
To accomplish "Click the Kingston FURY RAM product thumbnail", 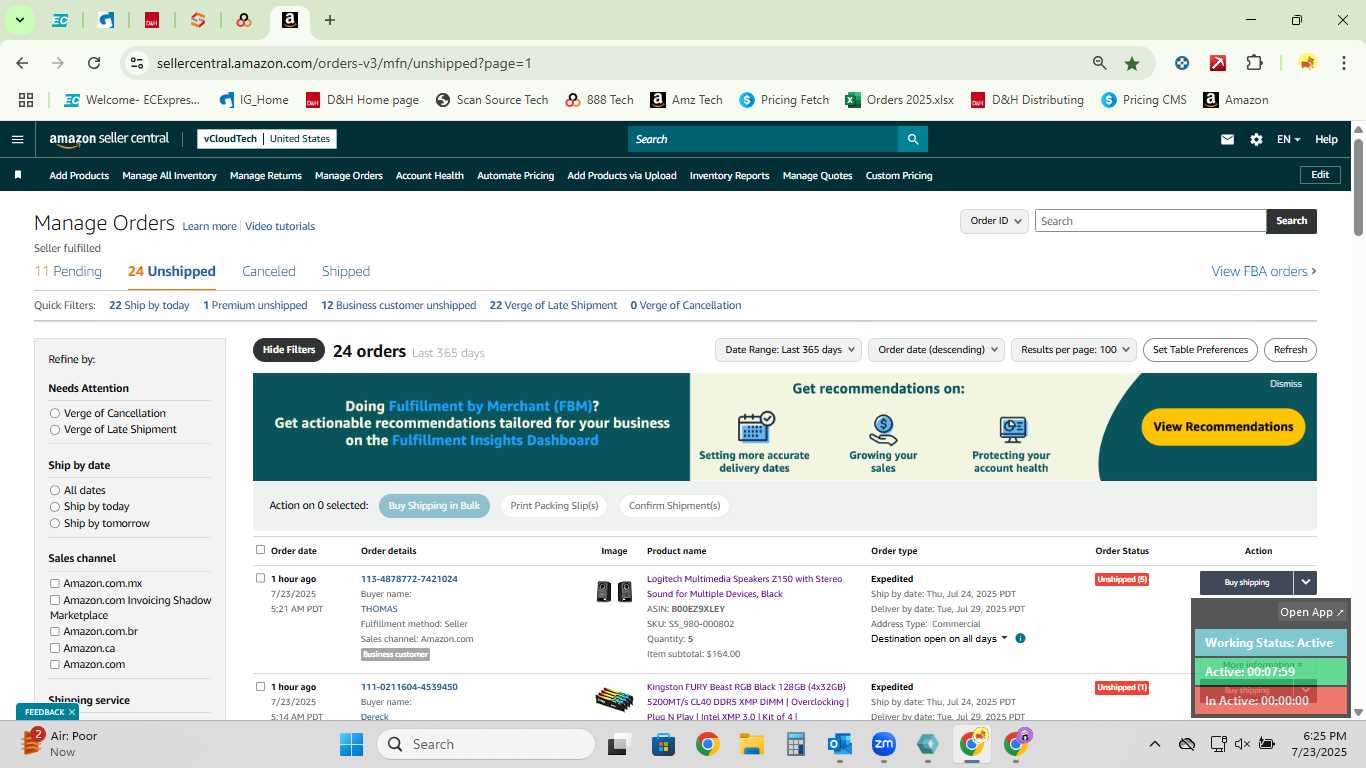I will (x=614, y=699).
